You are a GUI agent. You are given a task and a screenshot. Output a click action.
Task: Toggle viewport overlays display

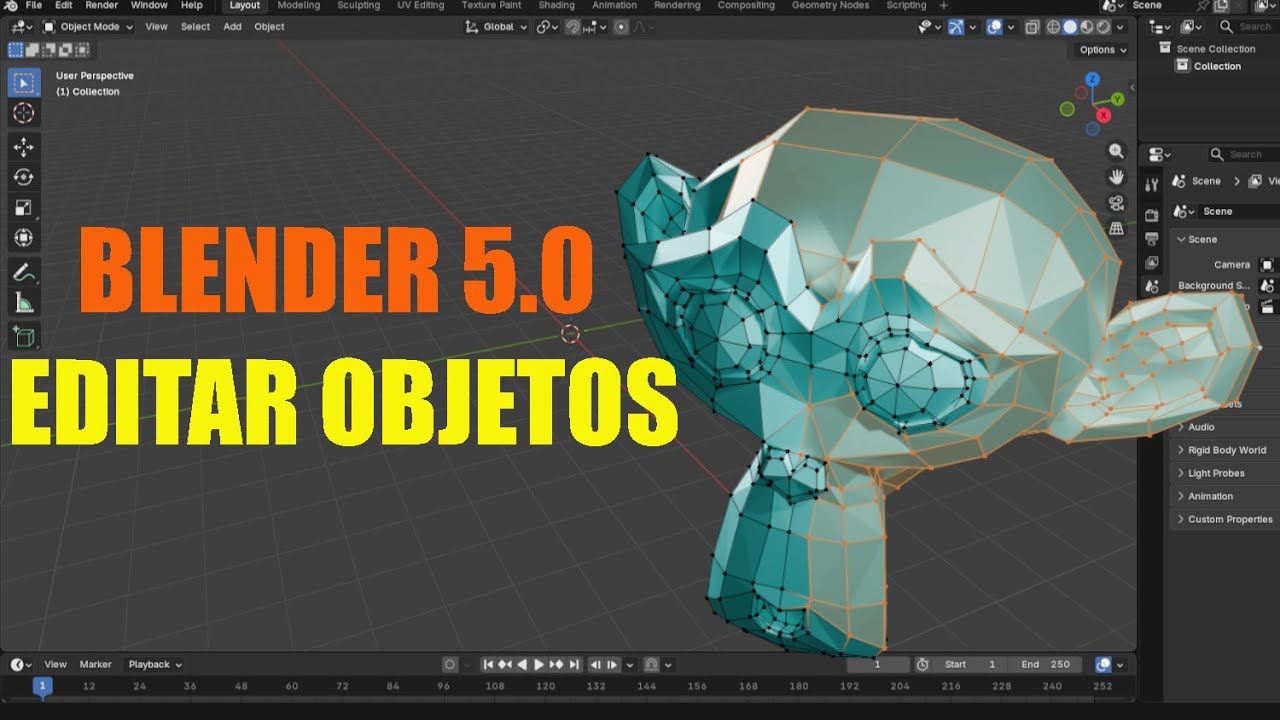click(x=994, y=27)
